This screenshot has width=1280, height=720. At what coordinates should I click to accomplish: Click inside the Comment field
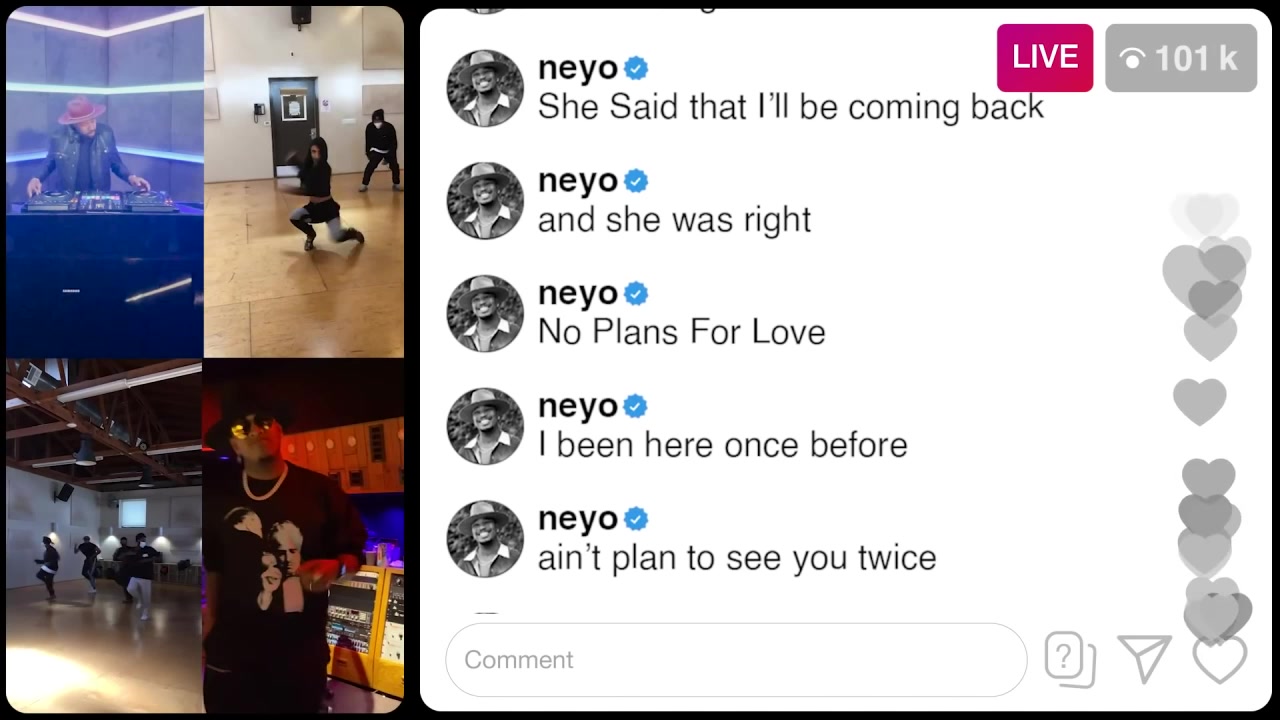(736, 660)
